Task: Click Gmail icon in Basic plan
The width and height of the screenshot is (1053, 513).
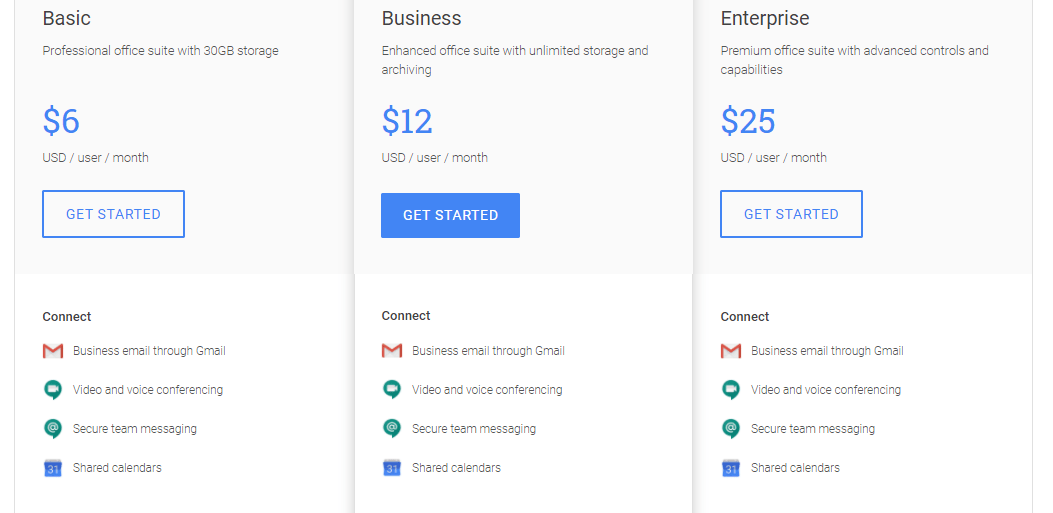Action: click(x=53, y=351)
